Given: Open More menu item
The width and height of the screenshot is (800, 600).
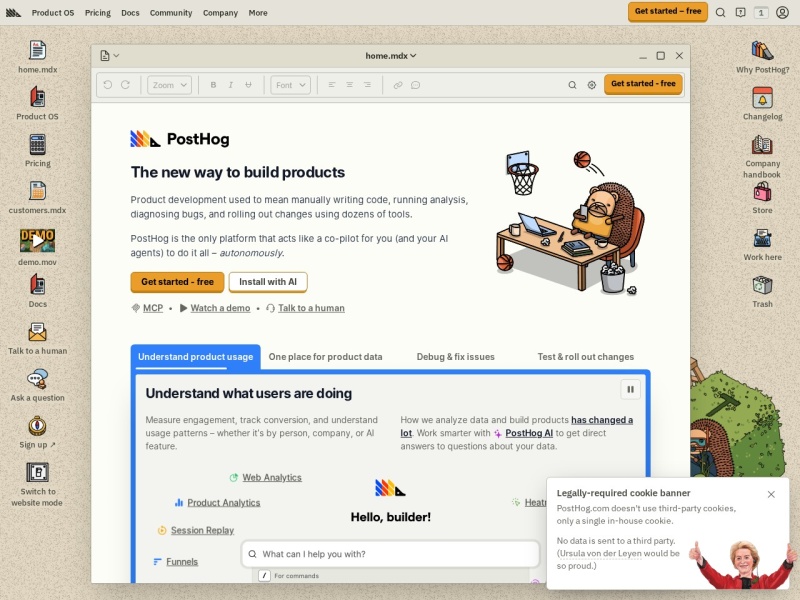Looking at the screenshot, I should pos(258,13).
